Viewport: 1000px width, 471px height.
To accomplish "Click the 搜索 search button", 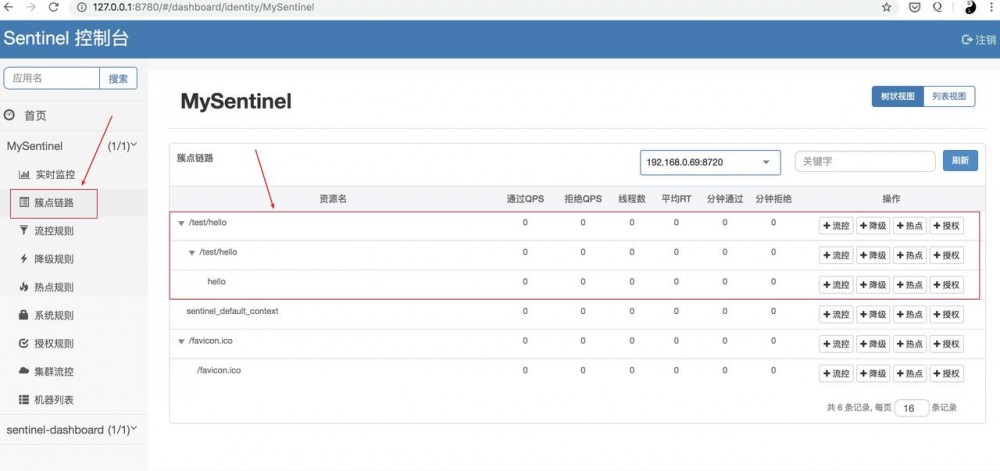I will pos(118,78).
